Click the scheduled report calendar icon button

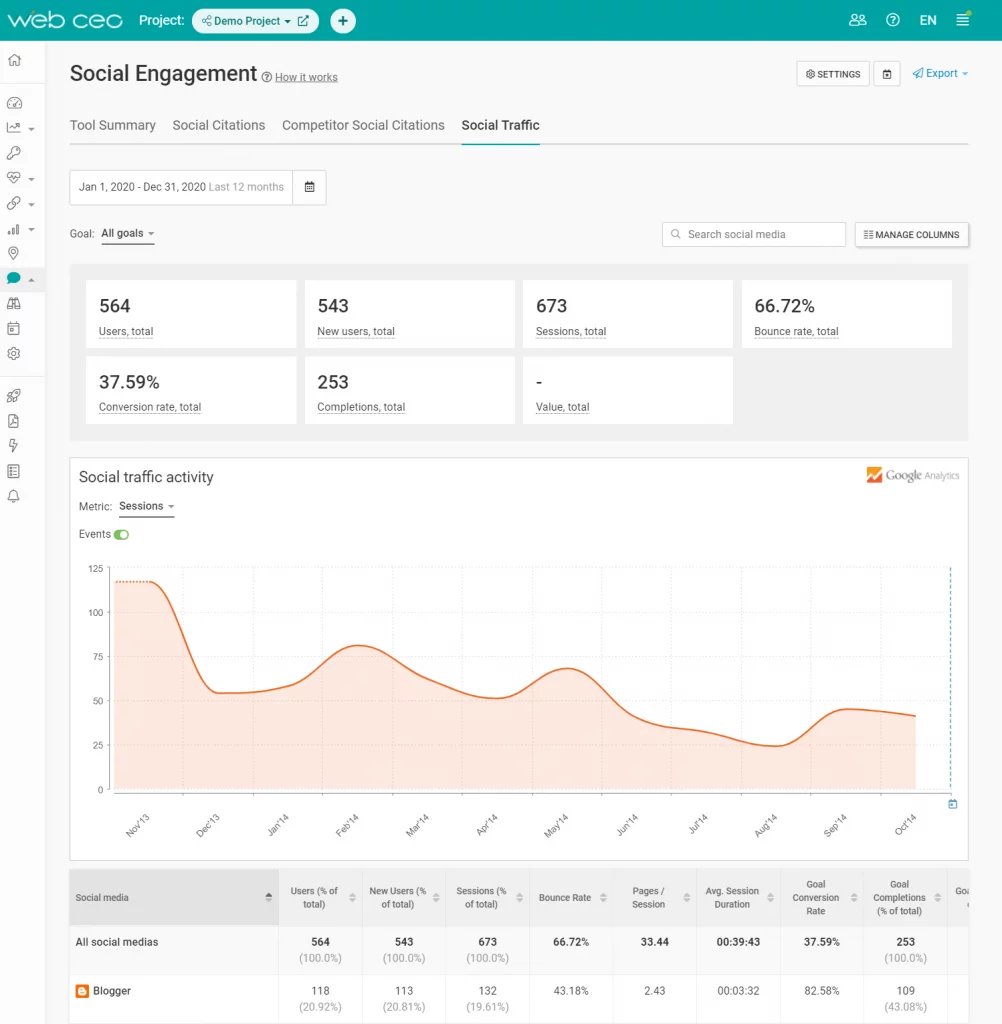[x=887, y=74]
